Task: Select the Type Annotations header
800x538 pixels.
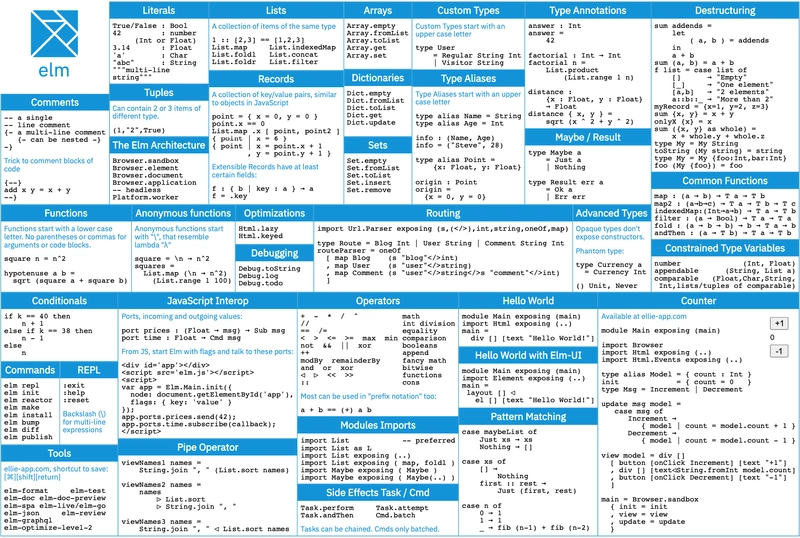Action: 587,10
